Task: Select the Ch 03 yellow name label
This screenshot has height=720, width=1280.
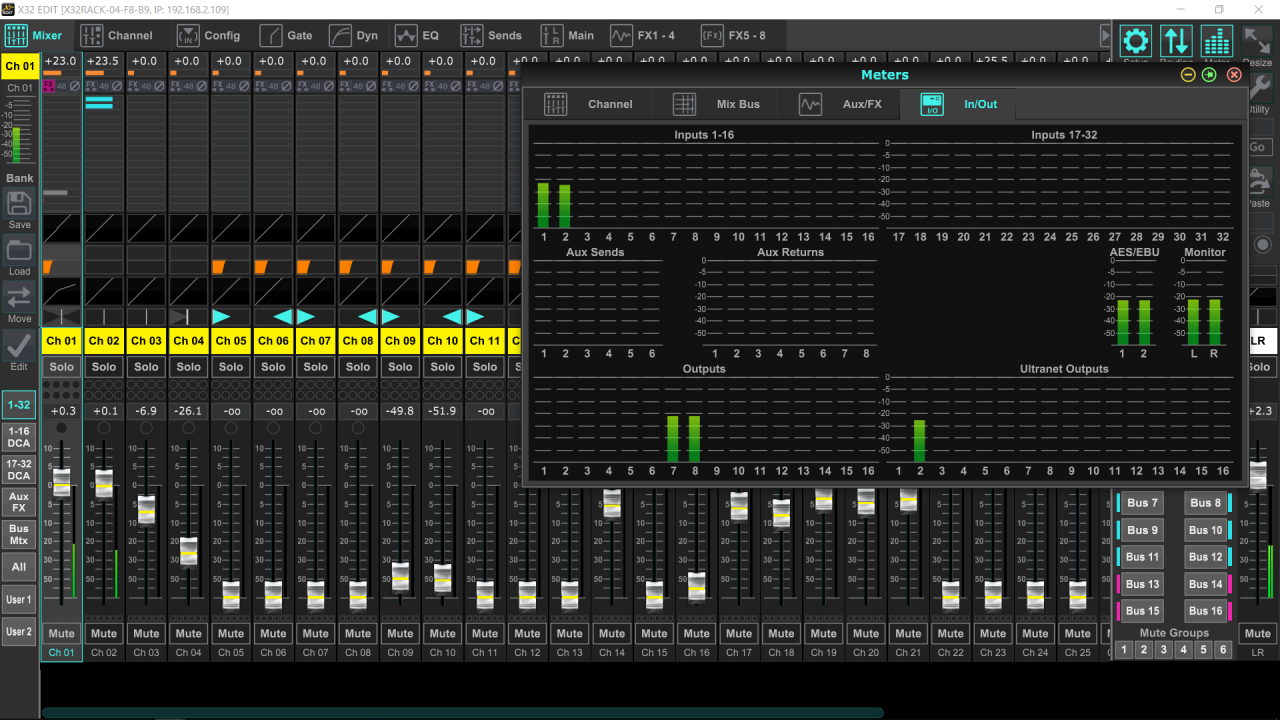Action: tap(146, 341)
